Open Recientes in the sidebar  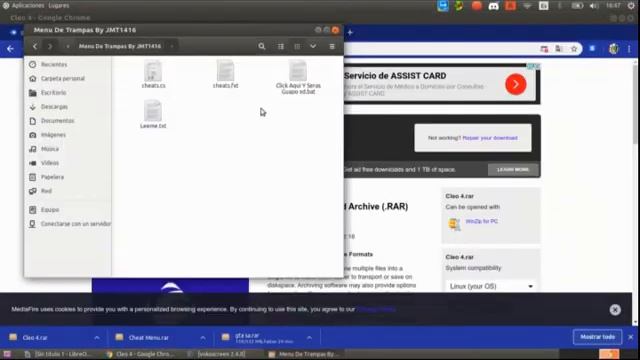tap(53, 64)
